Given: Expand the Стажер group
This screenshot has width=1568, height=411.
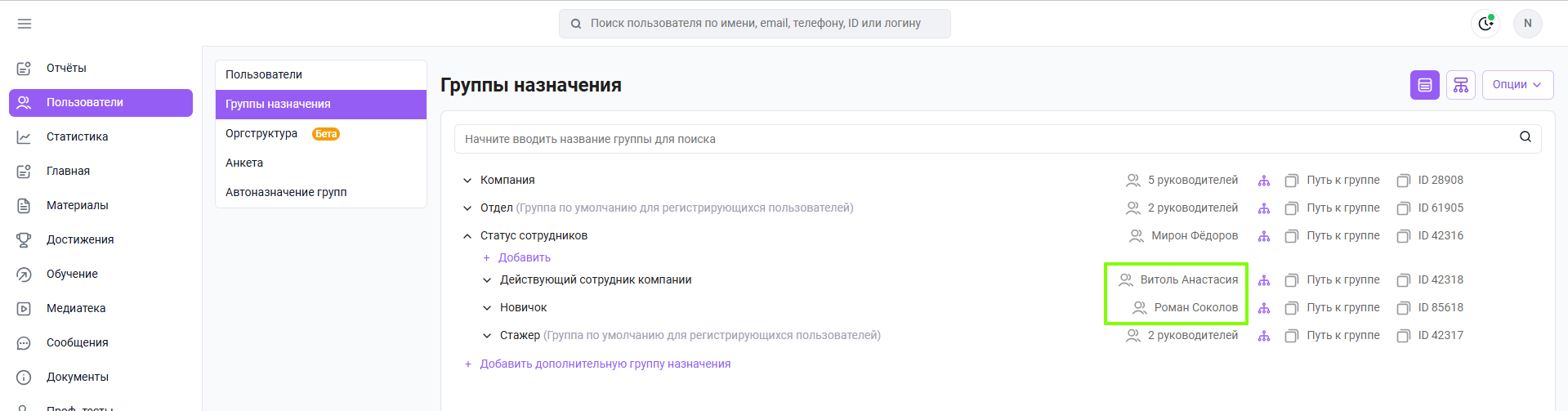Looking at the screenshot, I should coord(487,336).
